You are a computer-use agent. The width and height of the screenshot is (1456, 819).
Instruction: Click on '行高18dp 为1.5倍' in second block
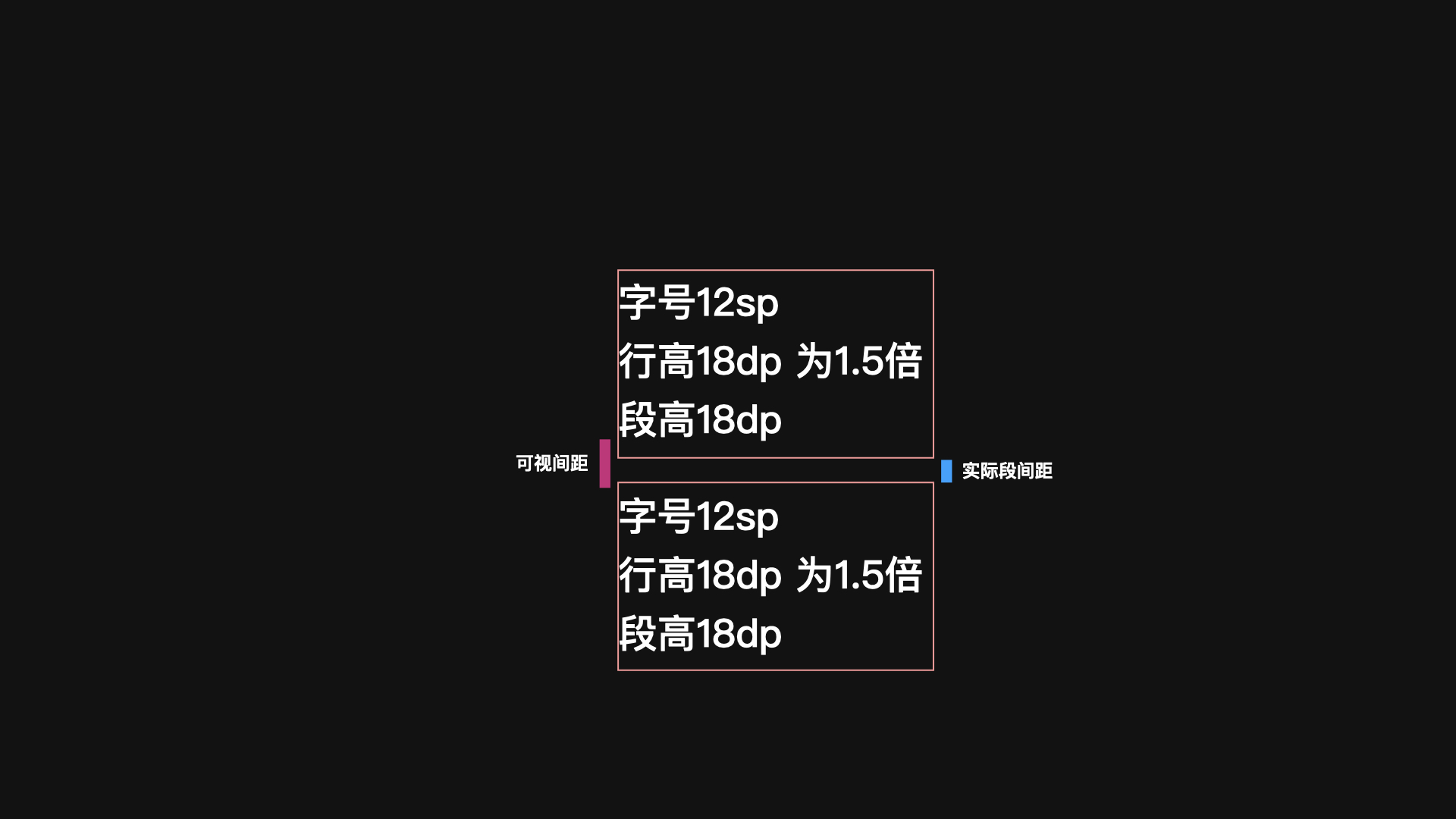(x=770, y=575)
